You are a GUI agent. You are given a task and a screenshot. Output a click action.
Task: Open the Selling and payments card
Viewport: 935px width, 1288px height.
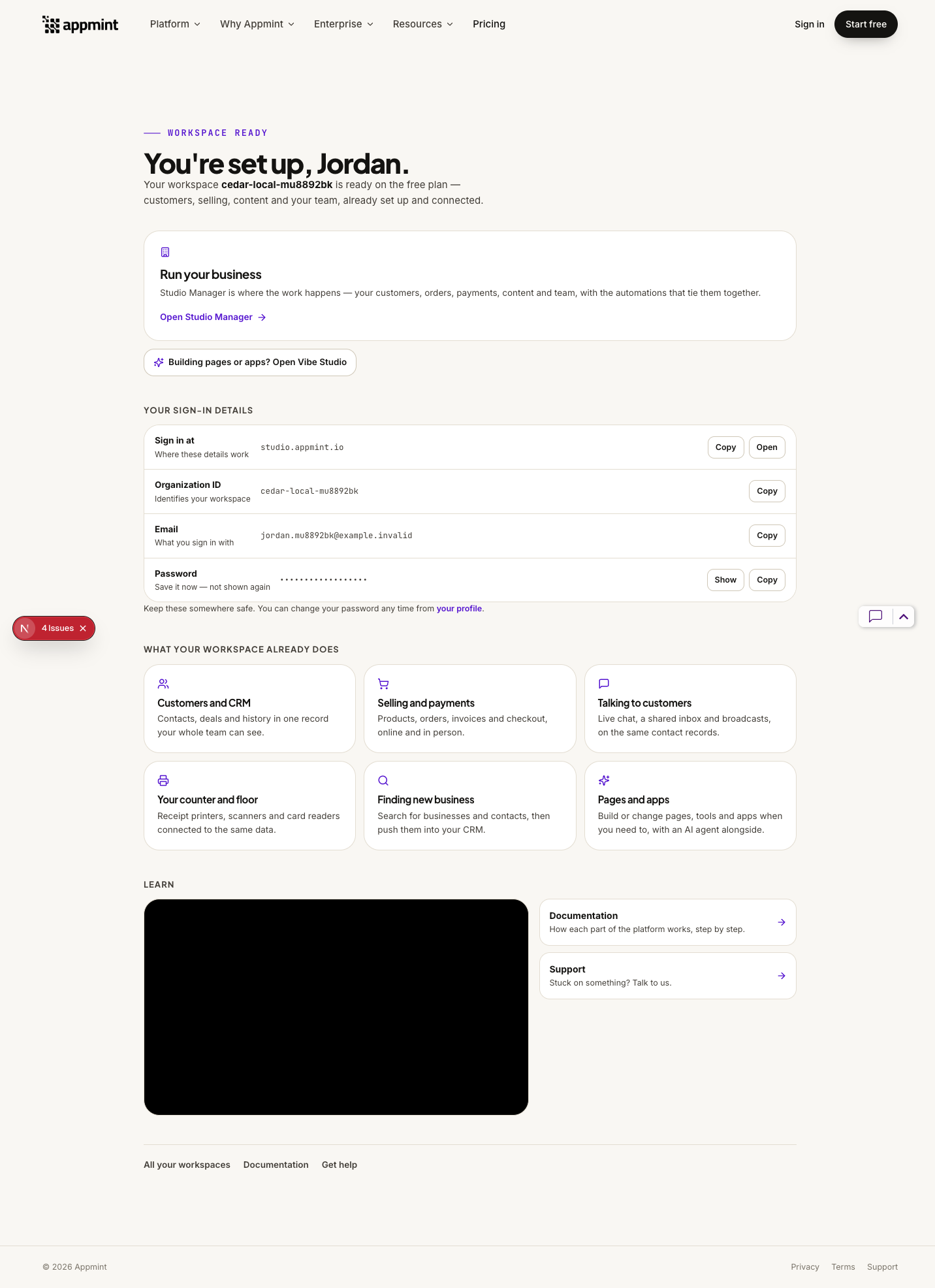coord(470,709)
